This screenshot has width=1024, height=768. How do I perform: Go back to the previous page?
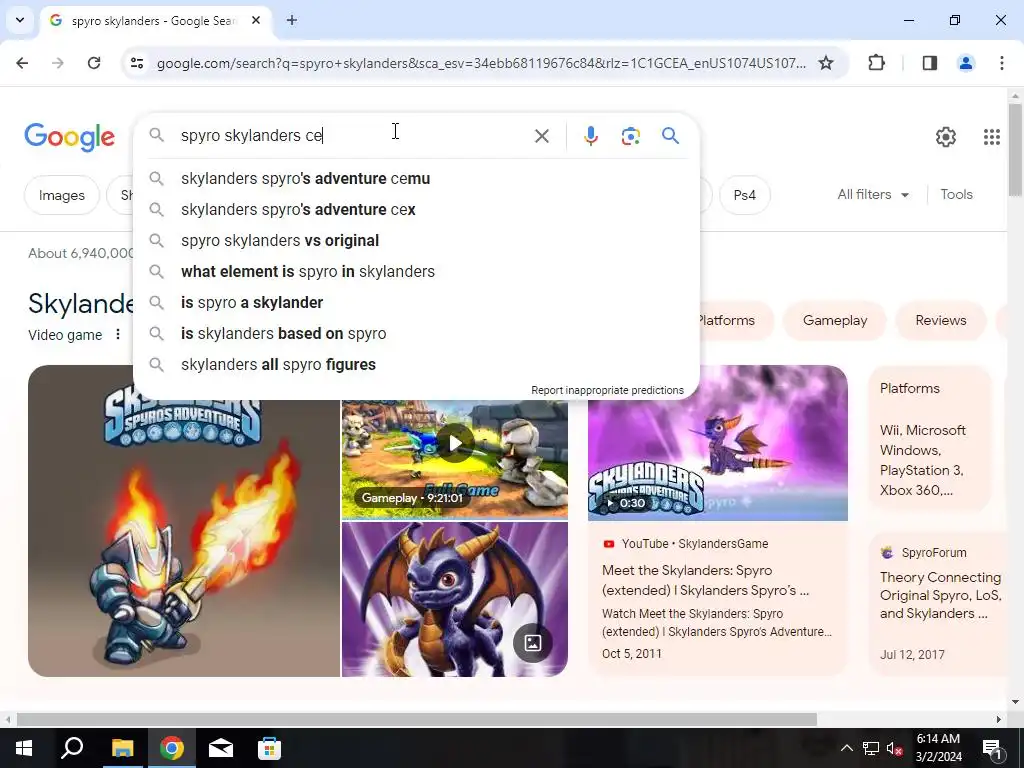[x=22, y=63]
